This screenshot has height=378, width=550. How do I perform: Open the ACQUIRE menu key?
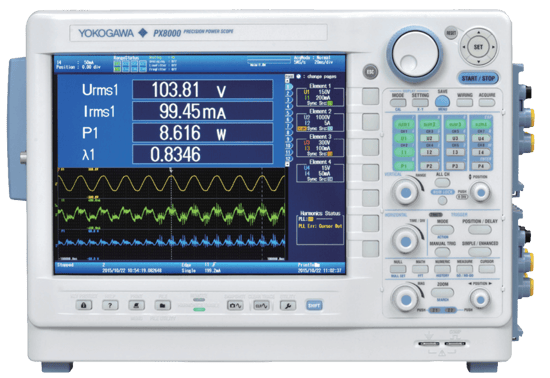point(487,103)
